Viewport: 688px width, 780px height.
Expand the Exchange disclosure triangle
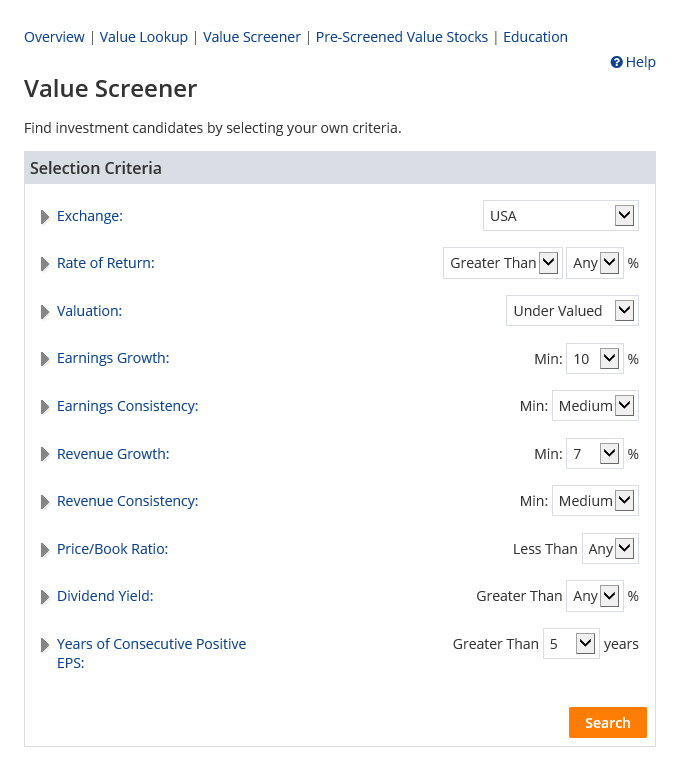(45, 217)
